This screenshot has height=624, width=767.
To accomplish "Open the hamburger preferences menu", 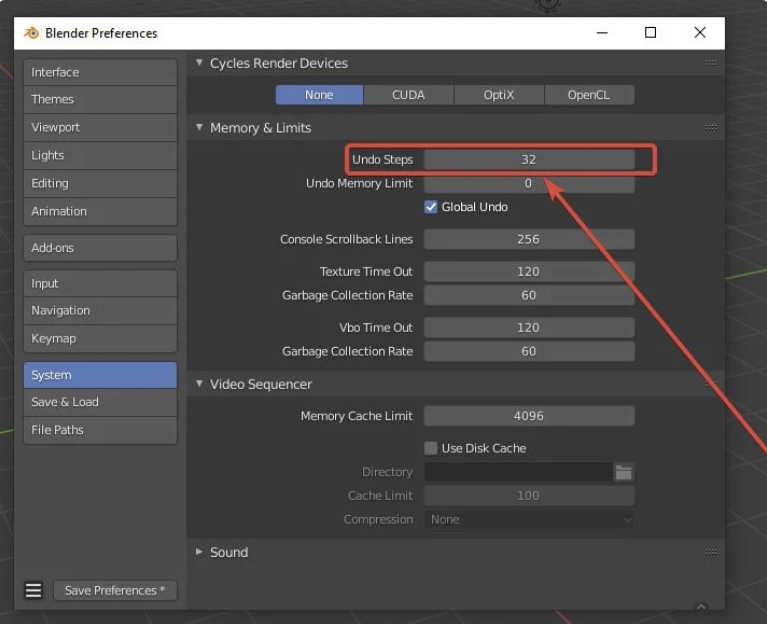I will (33, 590).
